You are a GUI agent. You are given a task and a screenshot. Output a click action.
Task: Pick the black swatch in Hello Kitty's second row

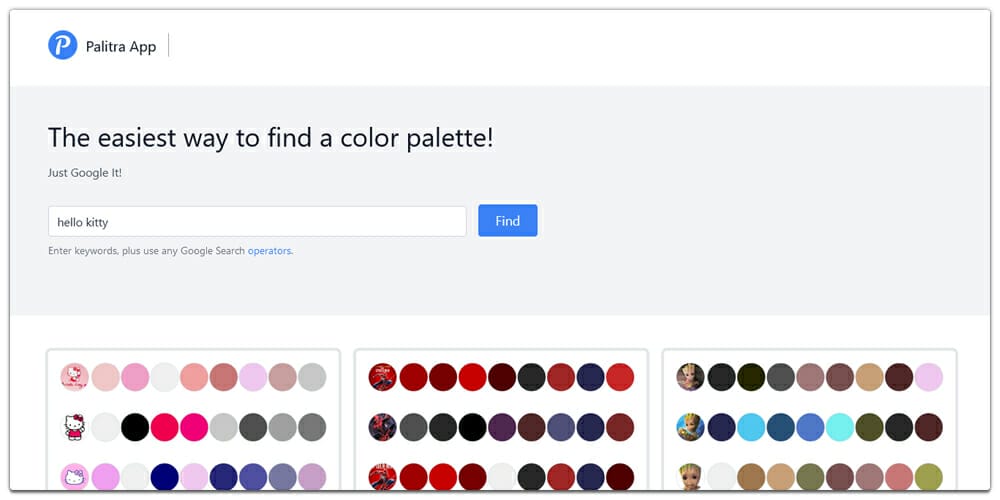point(135,427)
